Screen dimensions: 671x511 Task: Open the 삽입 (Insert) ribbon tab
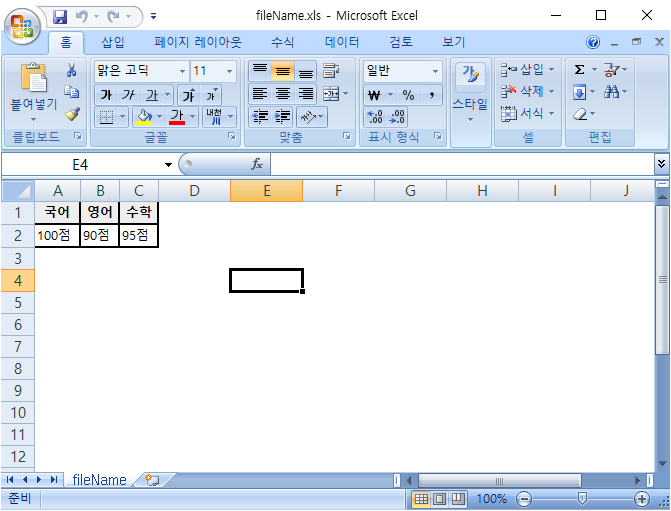[113, 42]
